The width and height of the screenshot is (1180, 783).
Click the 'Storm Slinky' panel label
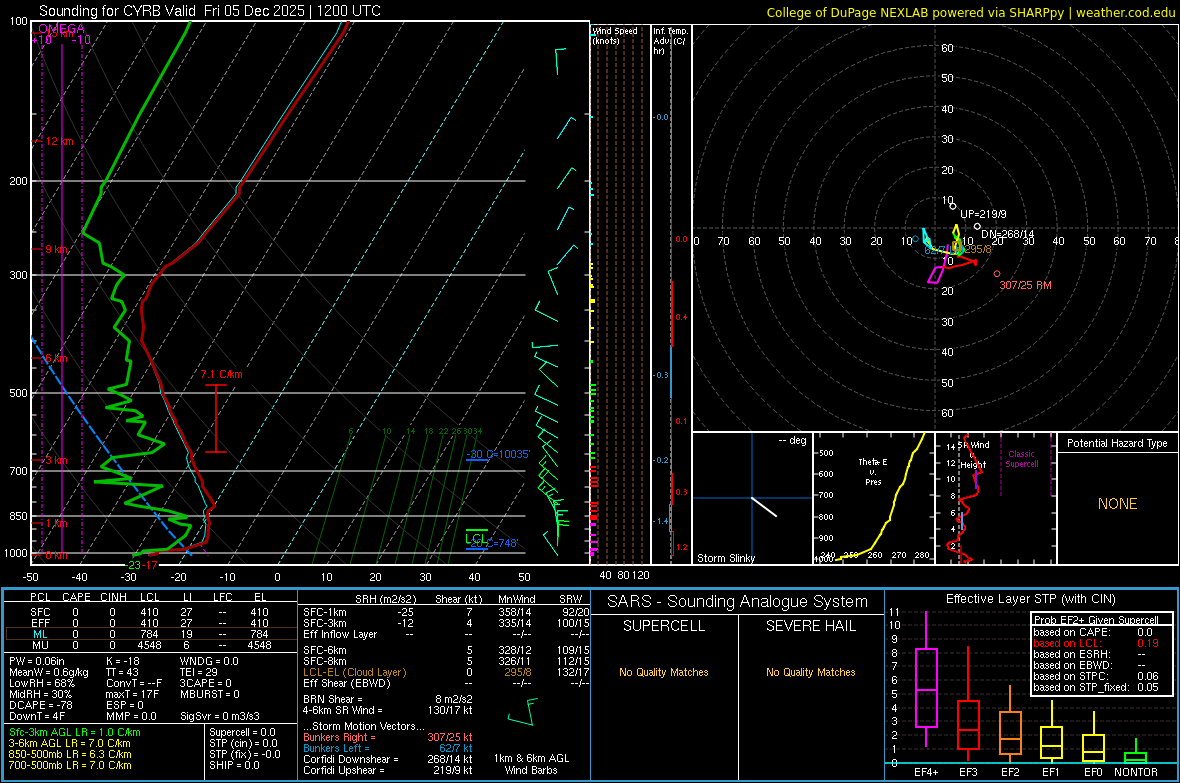(725, 558)
